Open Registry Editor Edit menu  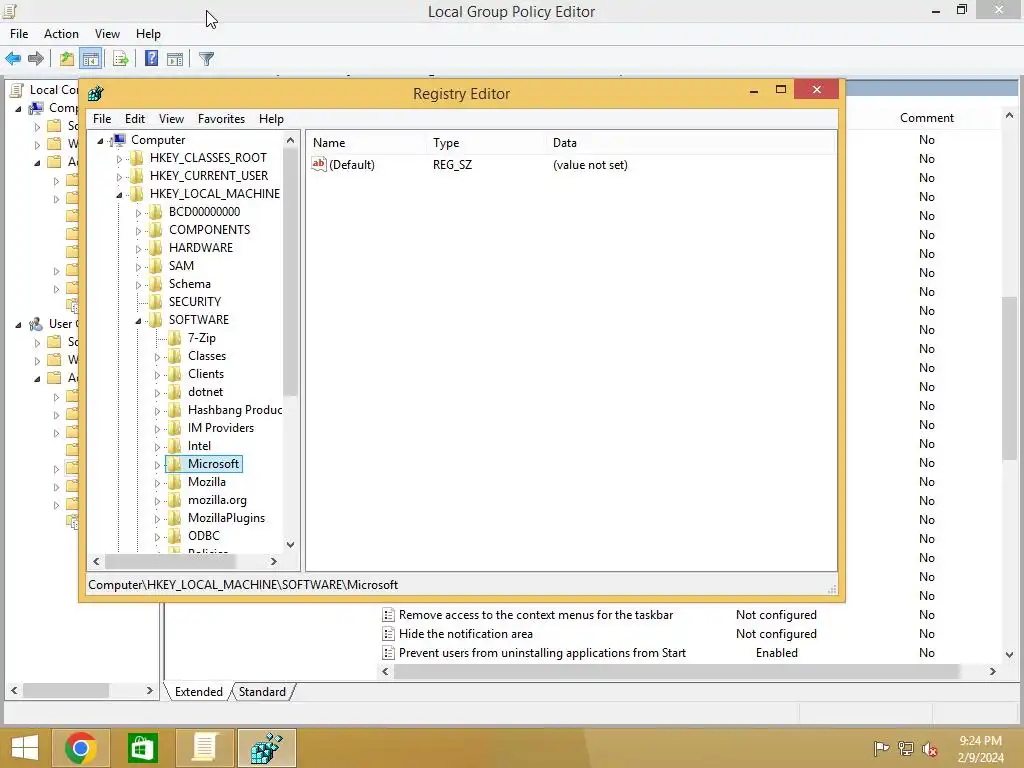(135, 119)
